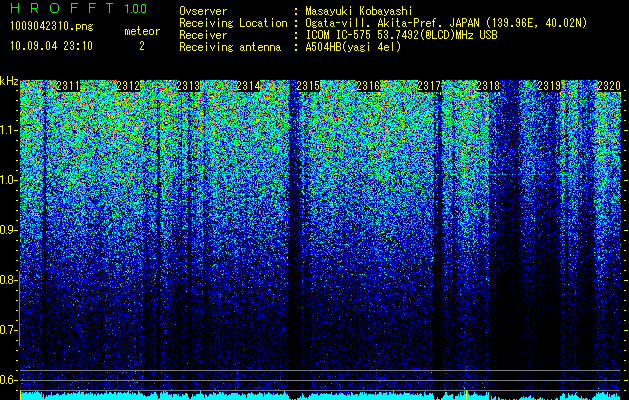Click the observer name Masayuki Kobayashi
The height and width of the screenshot is (400, 629).
point(358,11)
